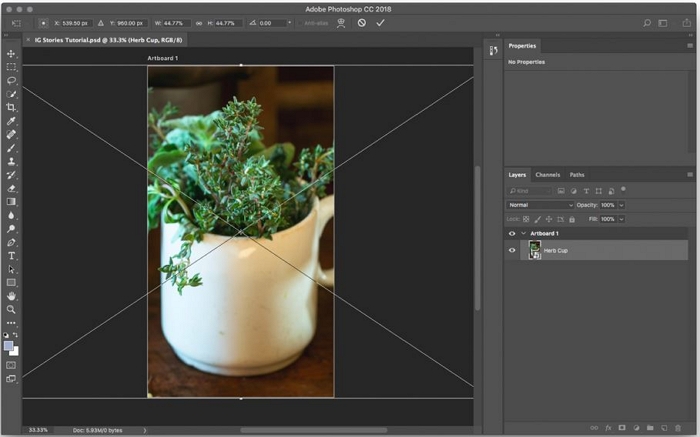Cancel the transform in options bar
The height and width of the screenshot is (437, 700).
pyautogui.click(x=362, y=22)
